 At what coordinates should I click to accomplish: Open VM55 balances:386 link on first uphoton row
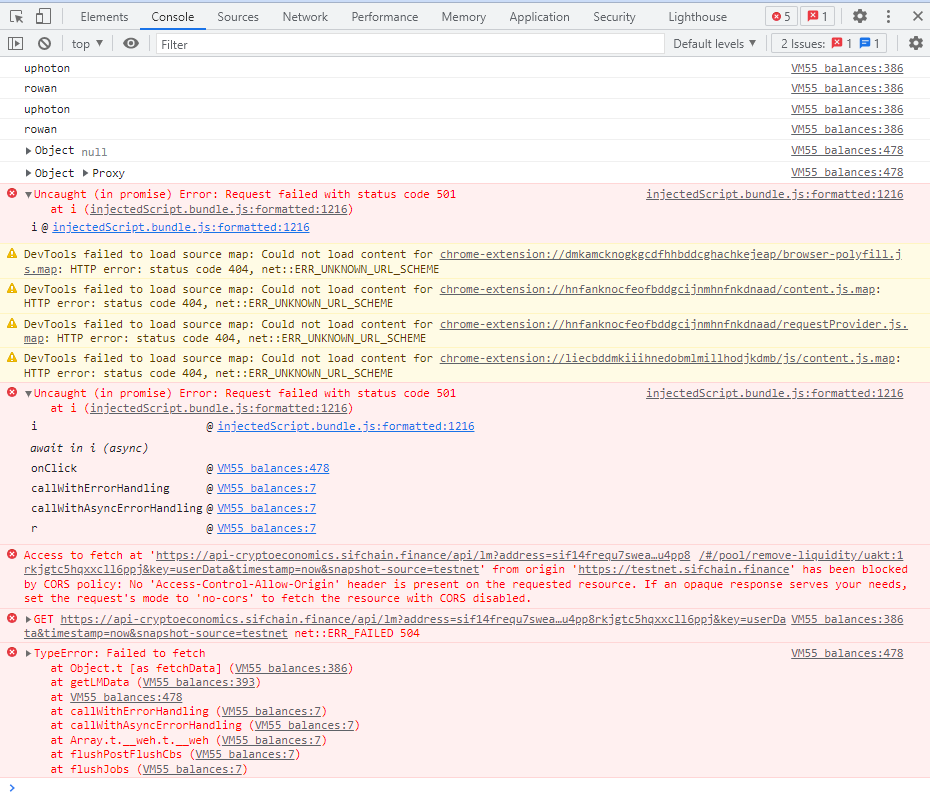pyautogui.click(x=847, y=68)
